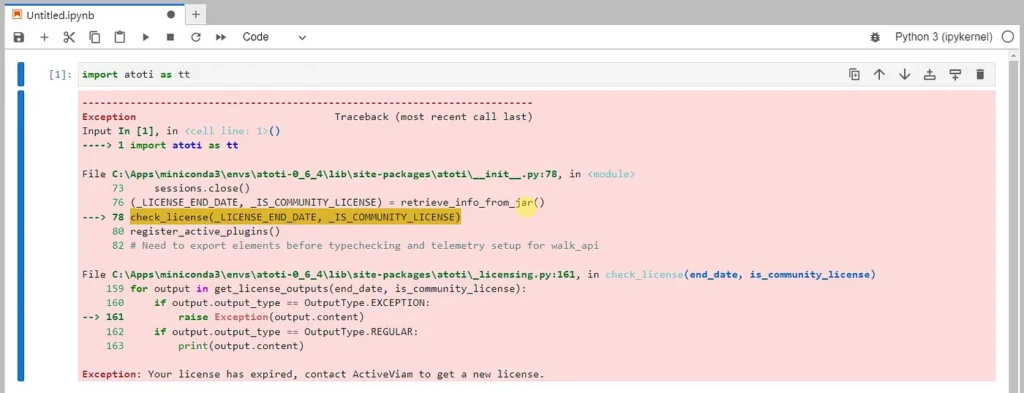Enable the debugger bug icon
This screenshot has height=393, width=1024.
click(875, 37)
